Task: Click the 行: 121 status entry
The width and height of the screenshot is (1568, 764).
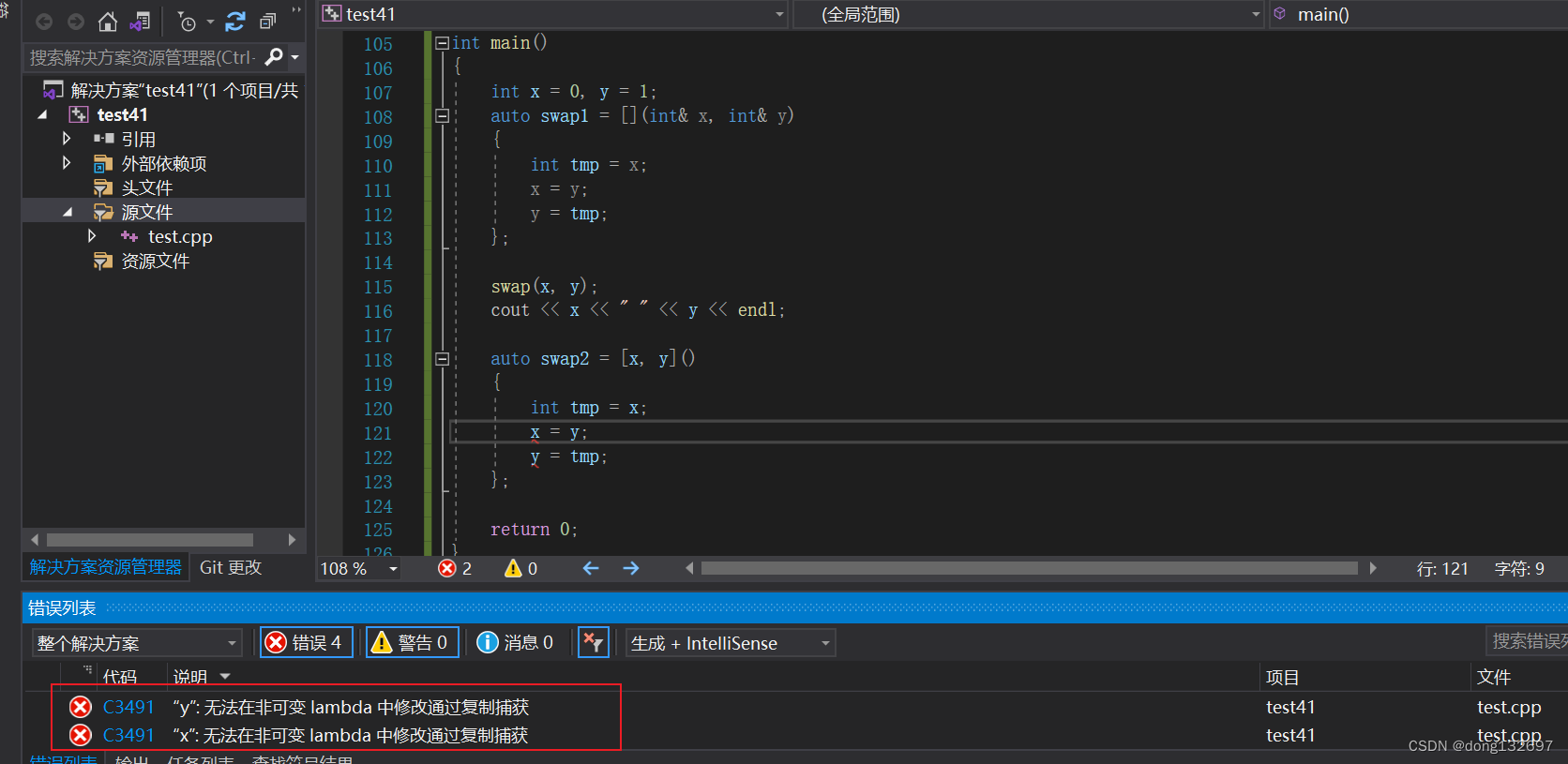Action: click(1442, 568)
